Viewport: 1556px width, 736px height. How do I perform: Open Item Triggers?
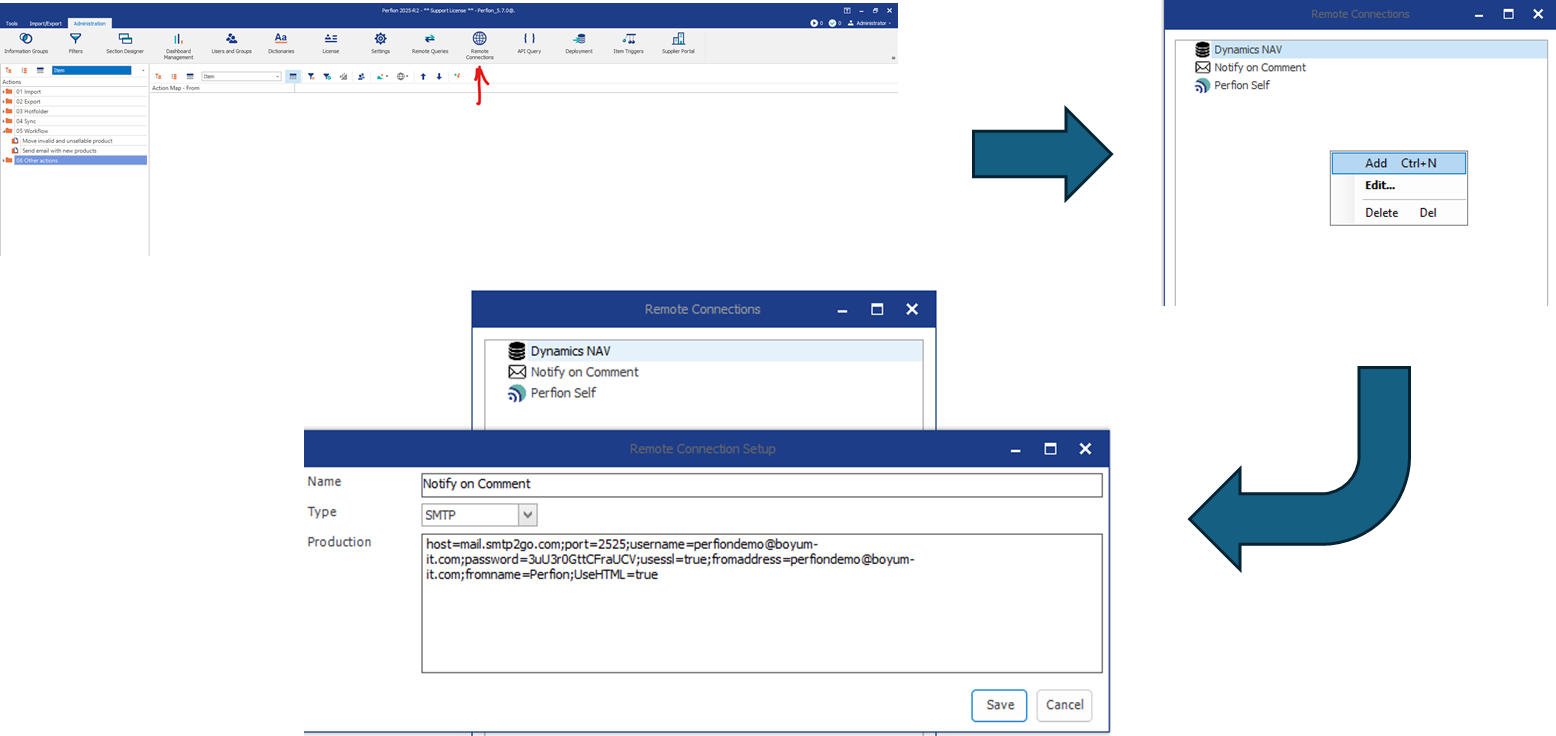(x=628, y=42)
